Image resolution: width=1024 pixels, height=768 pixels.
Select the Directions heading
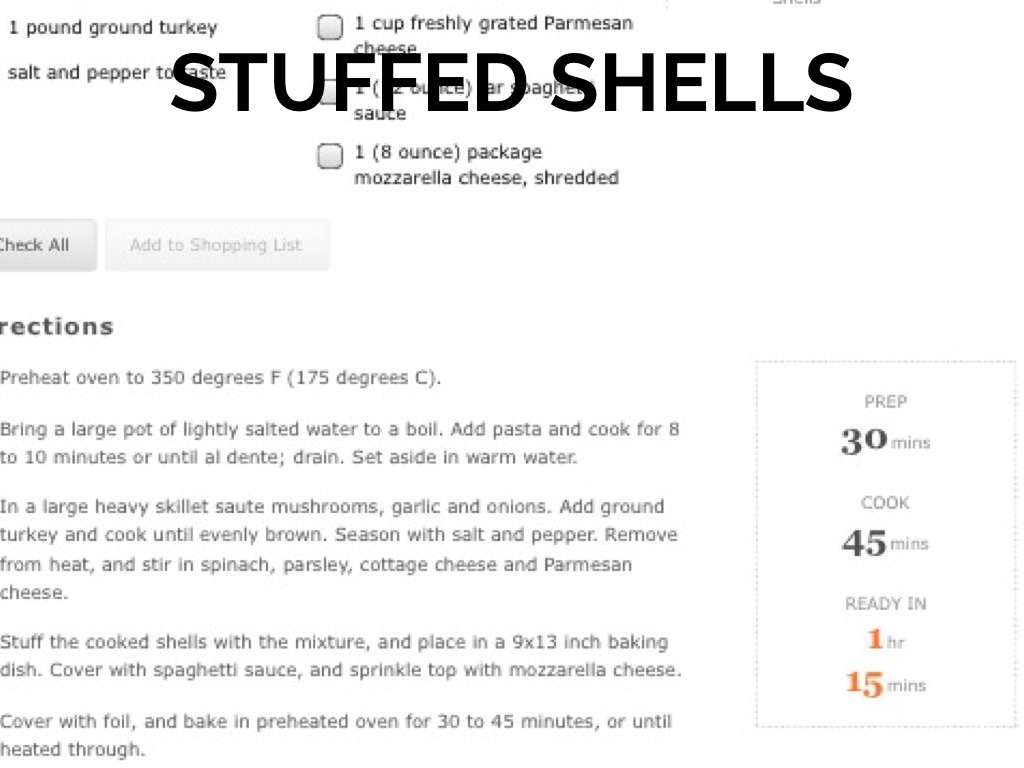56,327
